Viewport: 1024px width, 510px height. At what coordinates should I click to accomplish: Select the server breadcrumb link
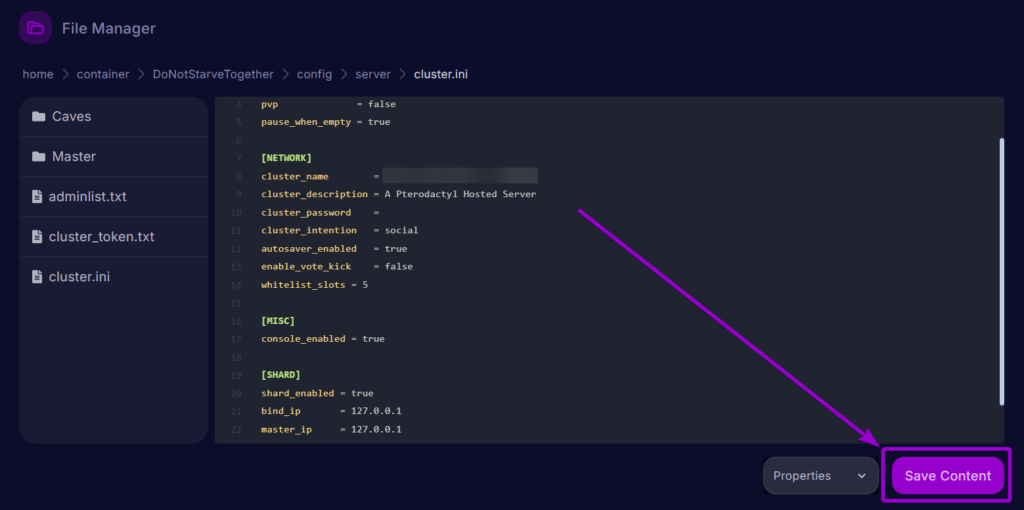[373, 74]
